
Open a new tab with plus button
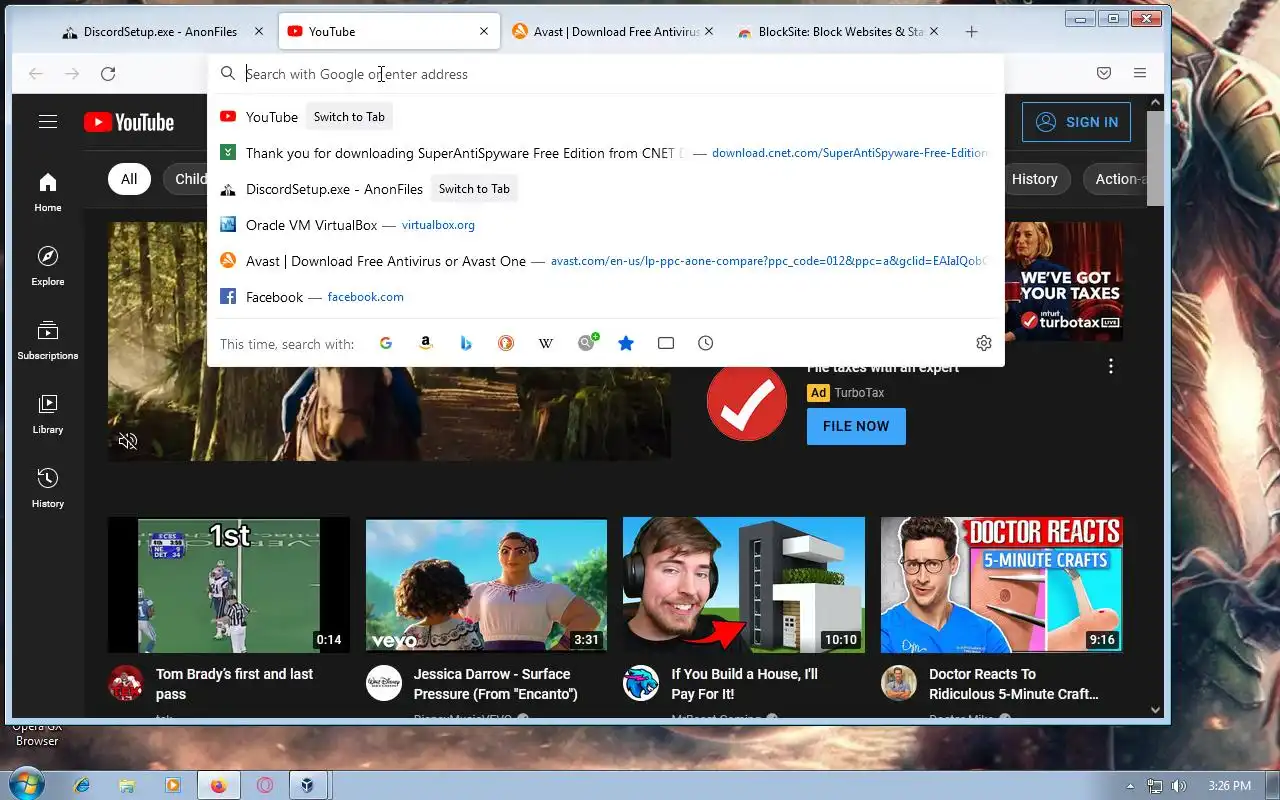coord(971,32)
